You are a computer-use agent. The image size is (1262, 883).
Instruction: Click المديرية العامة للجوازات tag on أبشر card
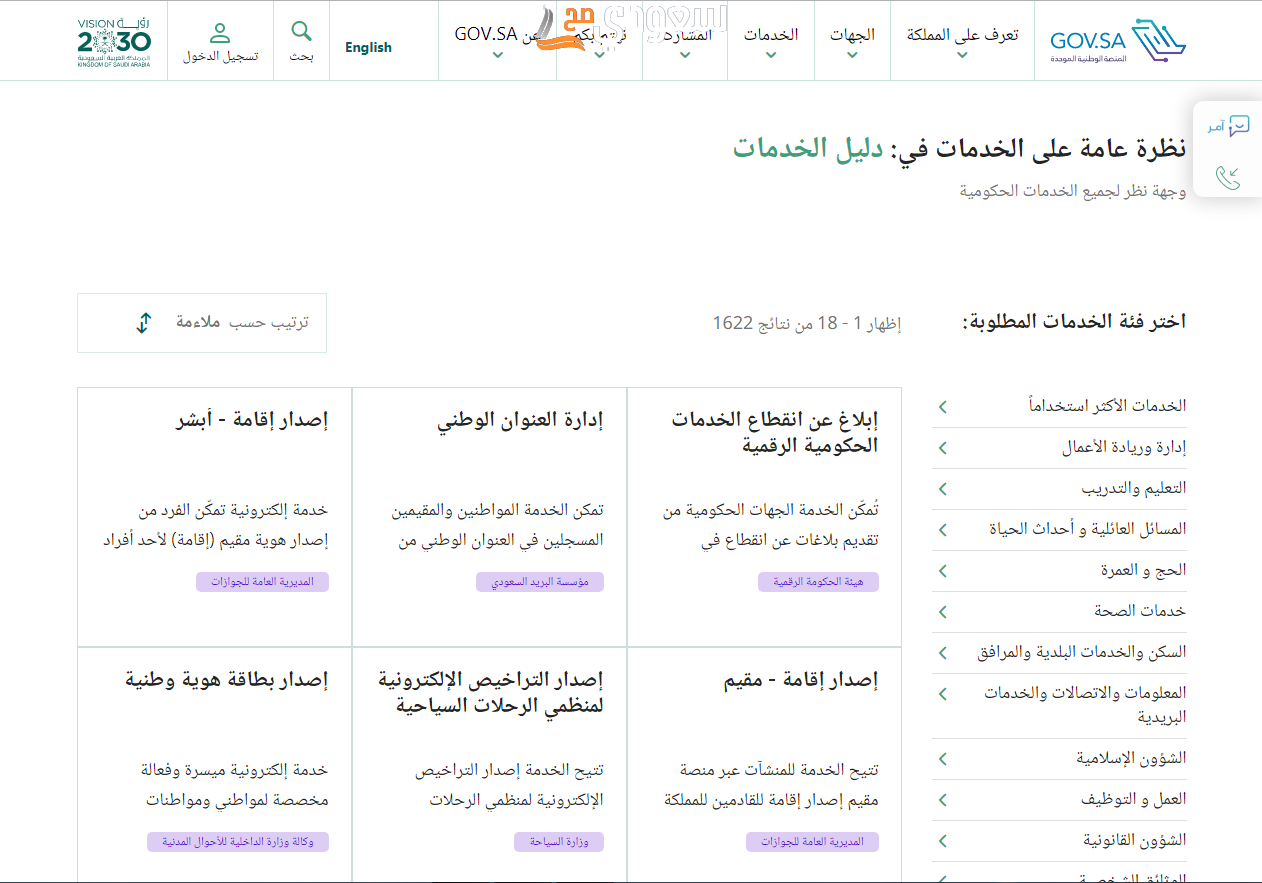coord(263,582)
